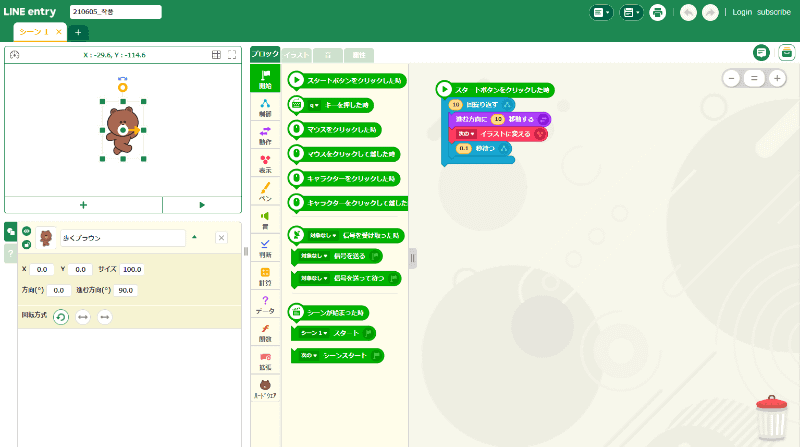800x447 pixels.
Task: Switch to the Block tab
Action: point(265,54)
